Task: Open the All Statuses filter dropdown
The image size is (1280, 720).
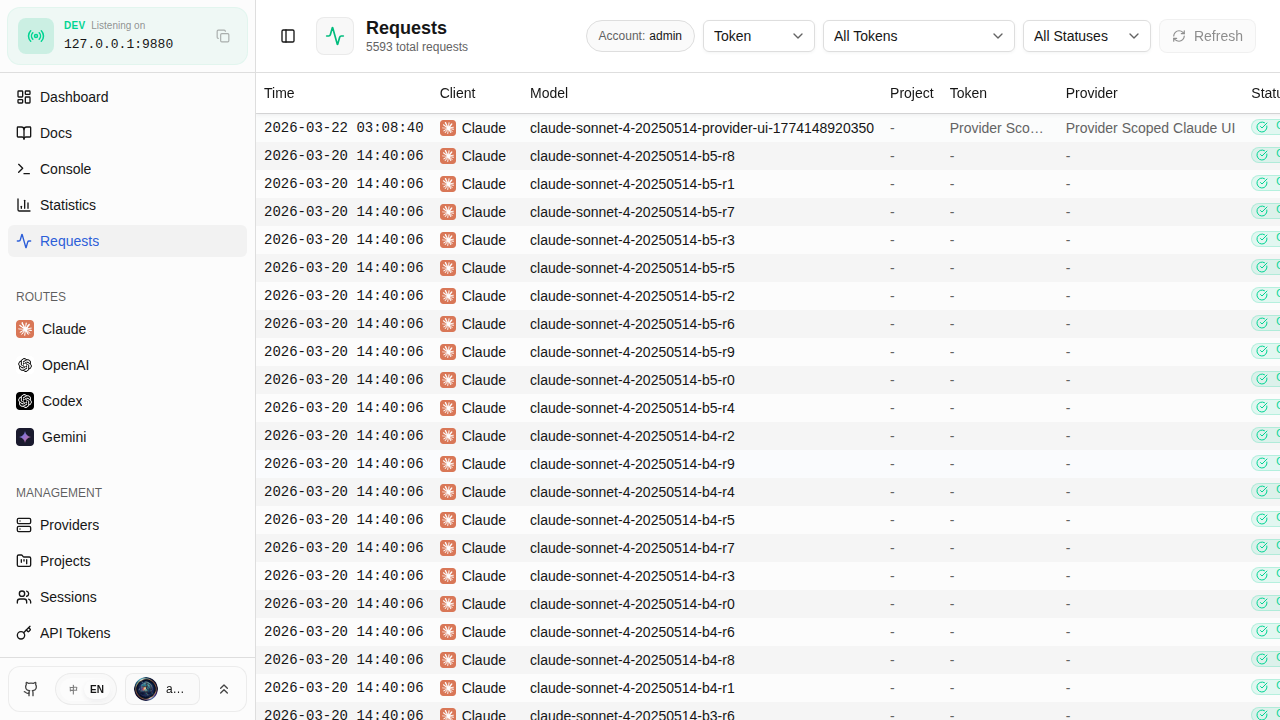Action: [x=1086, y=36]
